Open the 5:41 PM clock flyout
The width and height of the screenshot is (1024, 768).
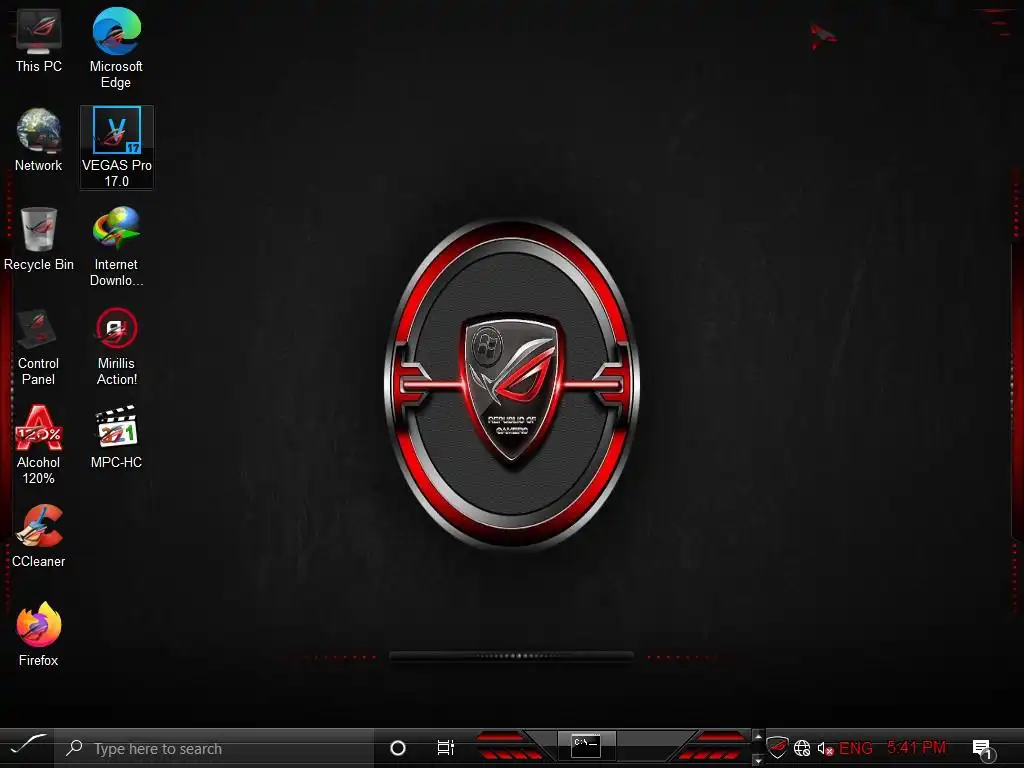[917, 747]
